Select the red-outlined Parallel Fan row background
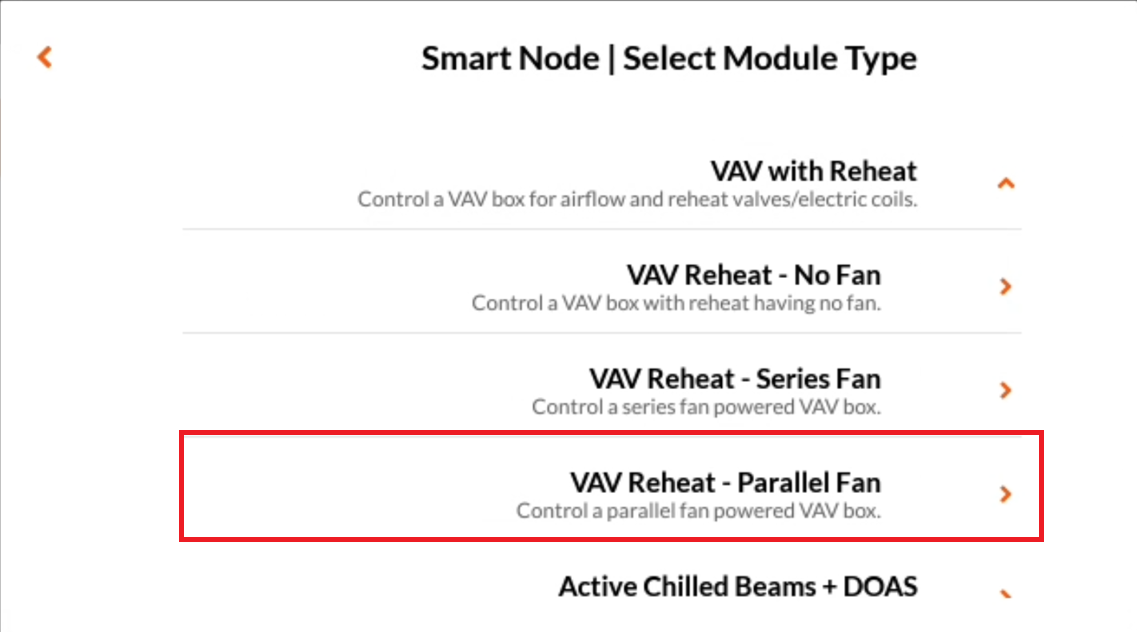1142x641 pixels. click(611, 486)
